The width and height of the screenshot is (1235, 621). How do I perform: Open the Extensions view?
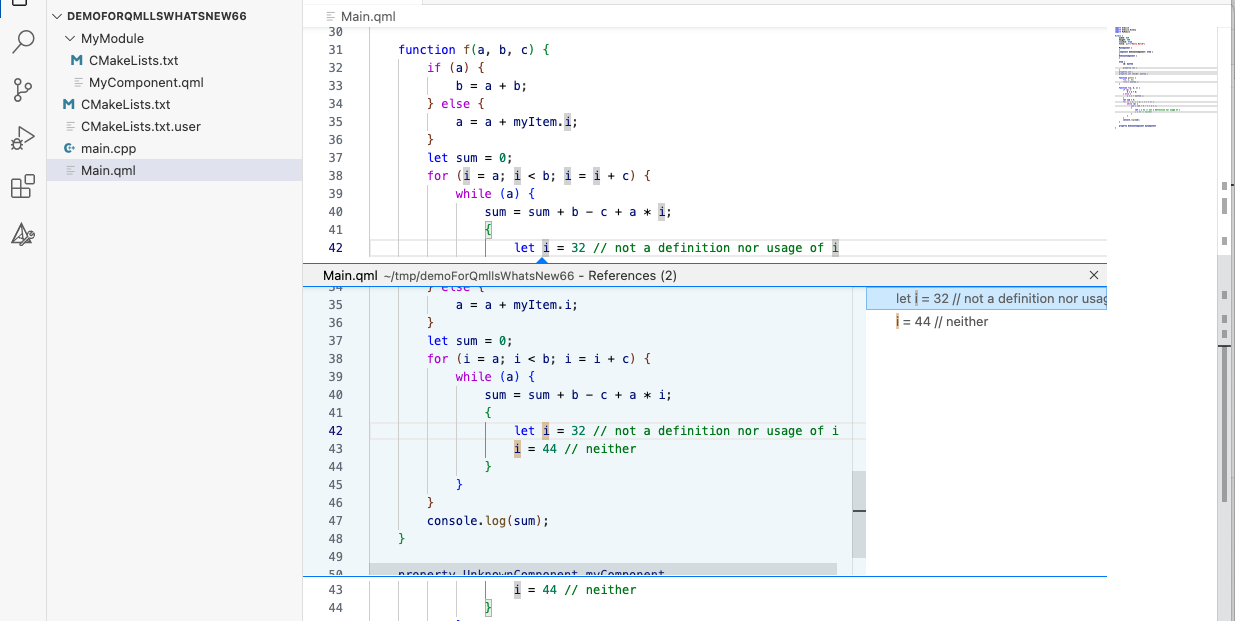click(x=23, y=187)
